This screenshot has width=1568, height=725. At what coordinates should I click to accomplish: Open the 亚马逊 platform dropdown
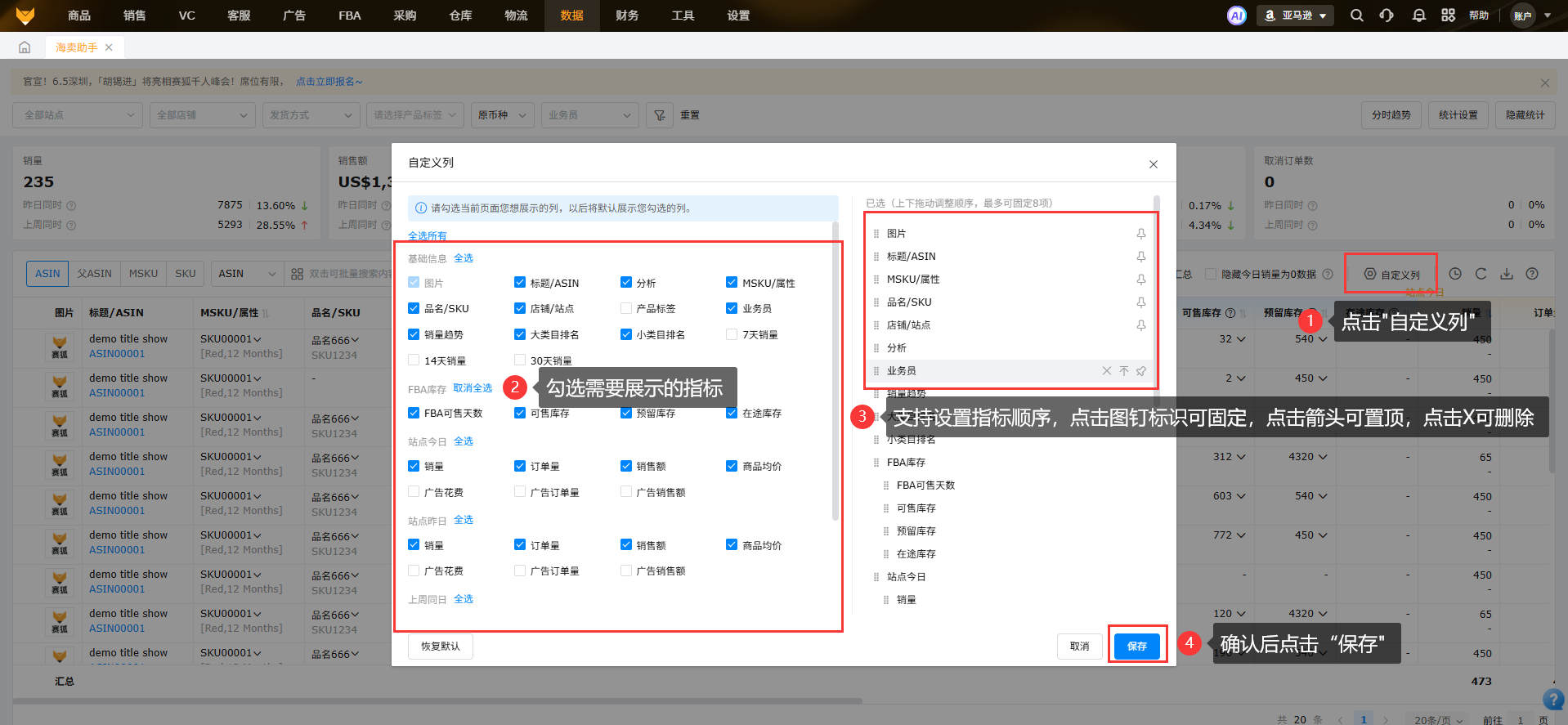pos(1295,16)
